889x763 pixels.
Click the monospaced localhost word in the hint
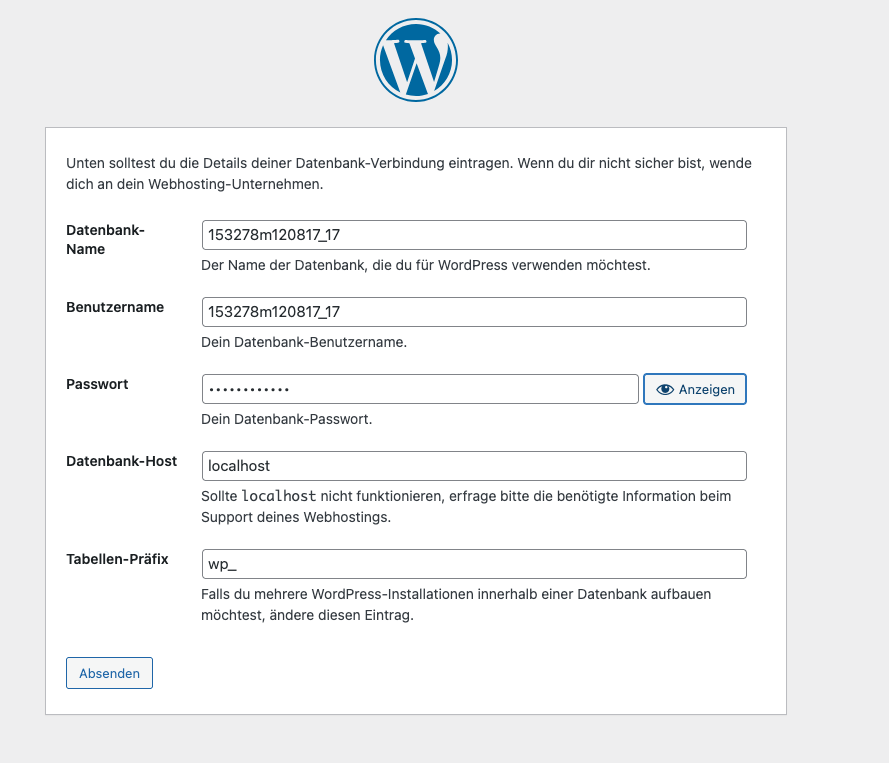[x=280, y=496]
